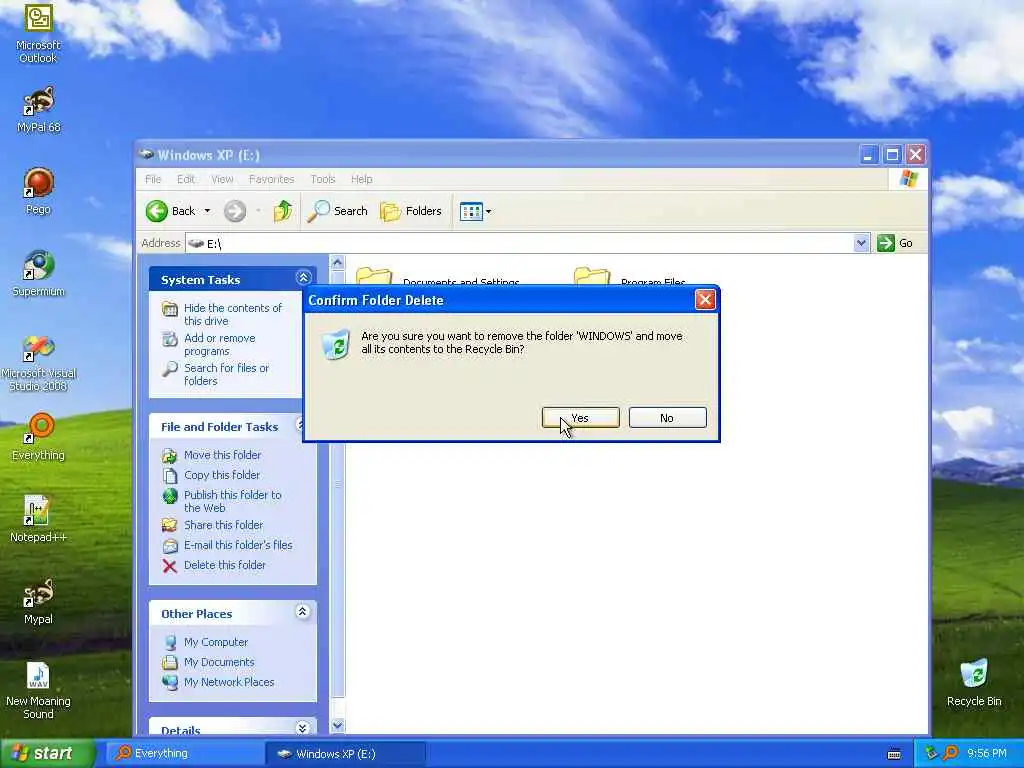The width and height of the screenshot is (1024, 768).
Task: Click Share this folder link
Action: [x=223, y=525]
